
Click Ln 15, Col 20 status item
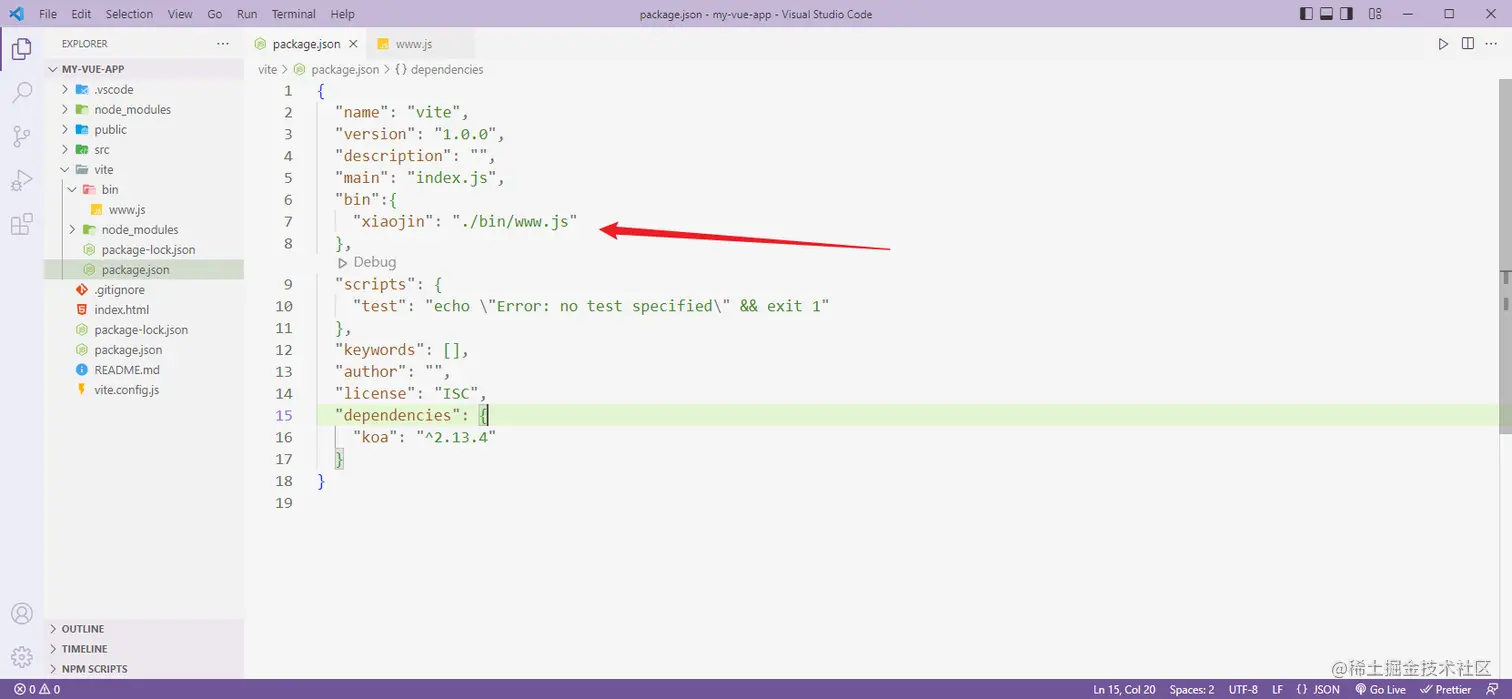(x=1124, y=689)
